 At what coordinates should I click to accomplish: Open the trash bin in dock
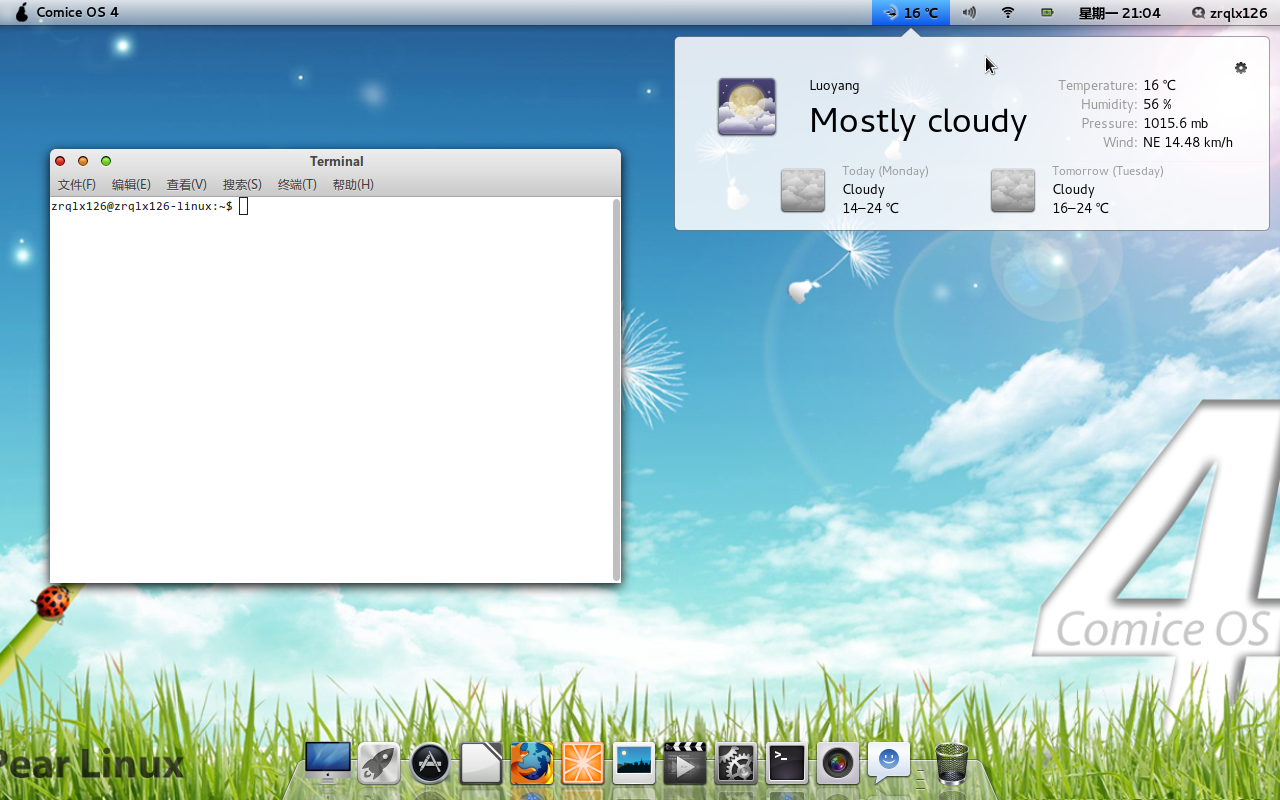tap(952, 764)
